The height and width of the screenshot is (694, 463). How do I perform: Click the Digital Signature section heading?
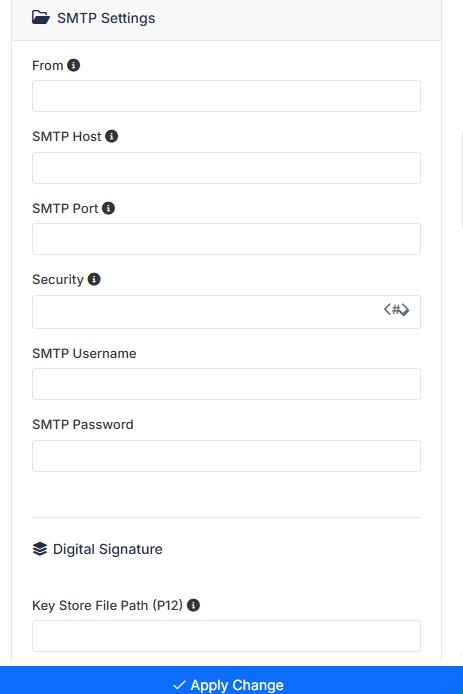[108, 549]
